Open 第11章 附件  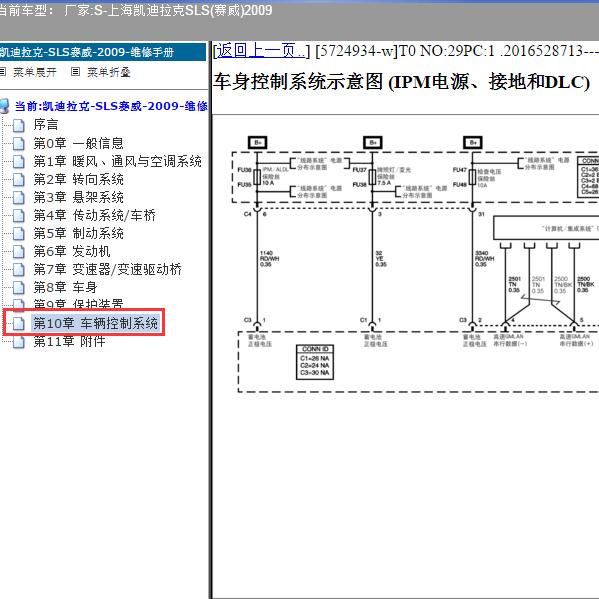(70, 341)
